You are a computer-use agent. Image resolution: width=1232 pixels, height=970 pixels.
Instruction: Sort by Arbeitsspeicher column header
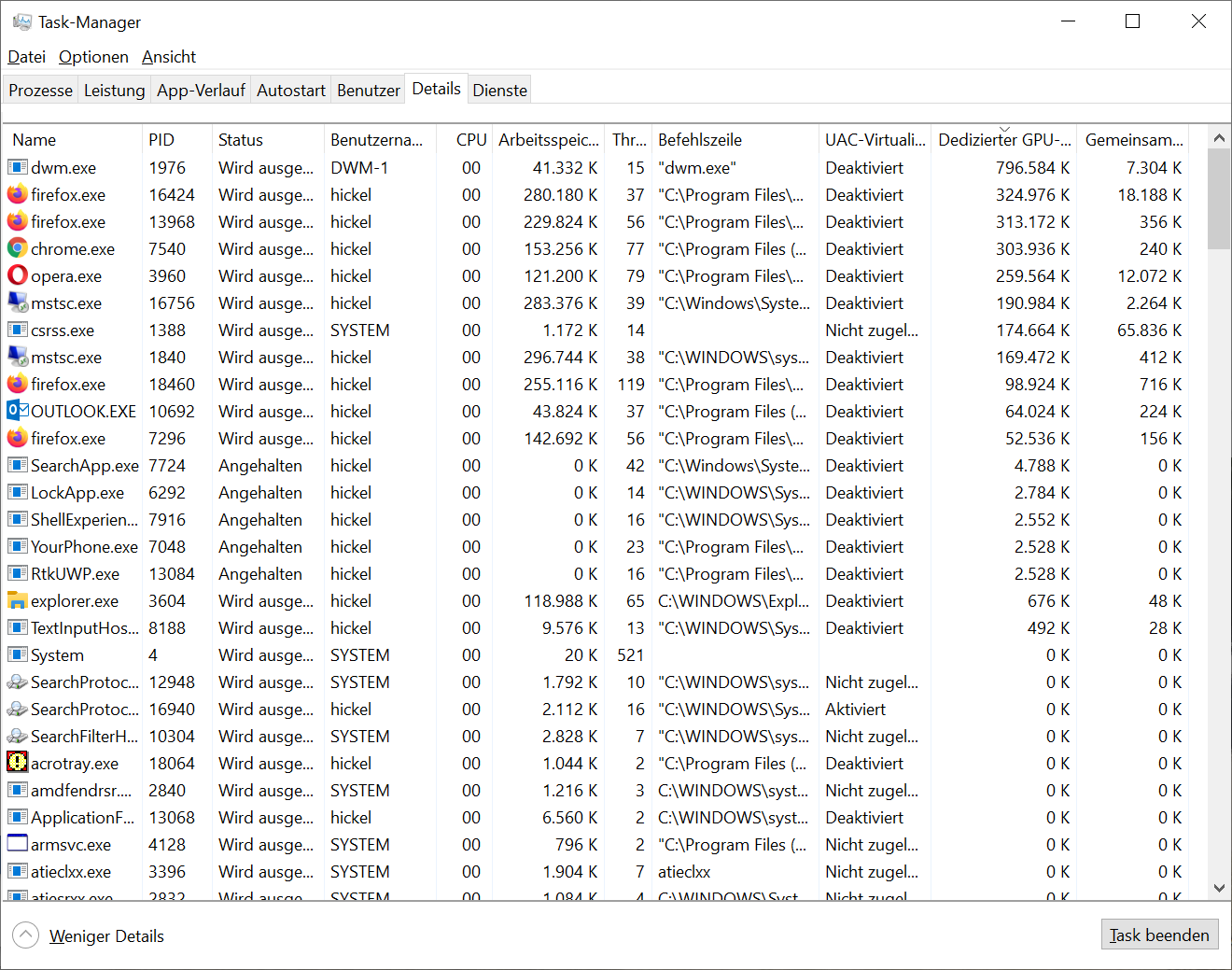(549, 140)
